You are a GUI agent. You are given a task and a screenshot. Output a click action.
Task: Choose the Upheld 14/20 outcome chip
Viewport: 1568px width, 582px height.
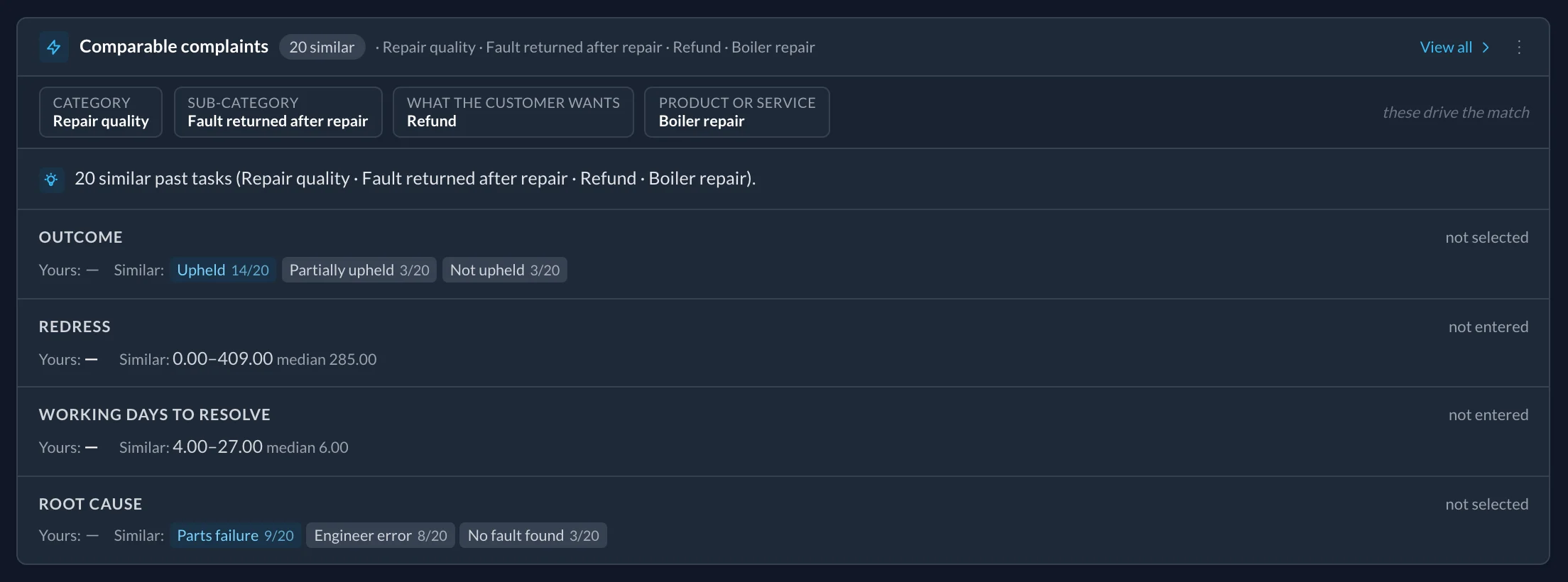click(222, 270)
